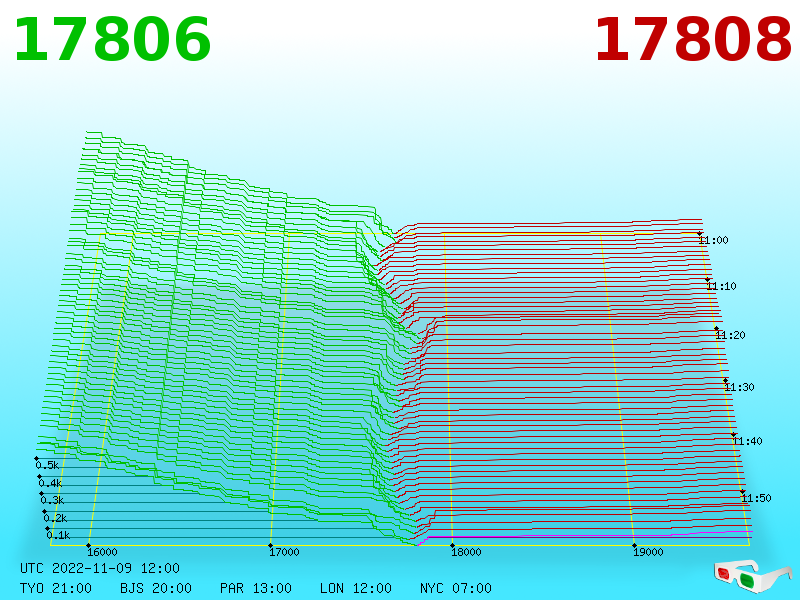Click the red ask price 17808

693,40
